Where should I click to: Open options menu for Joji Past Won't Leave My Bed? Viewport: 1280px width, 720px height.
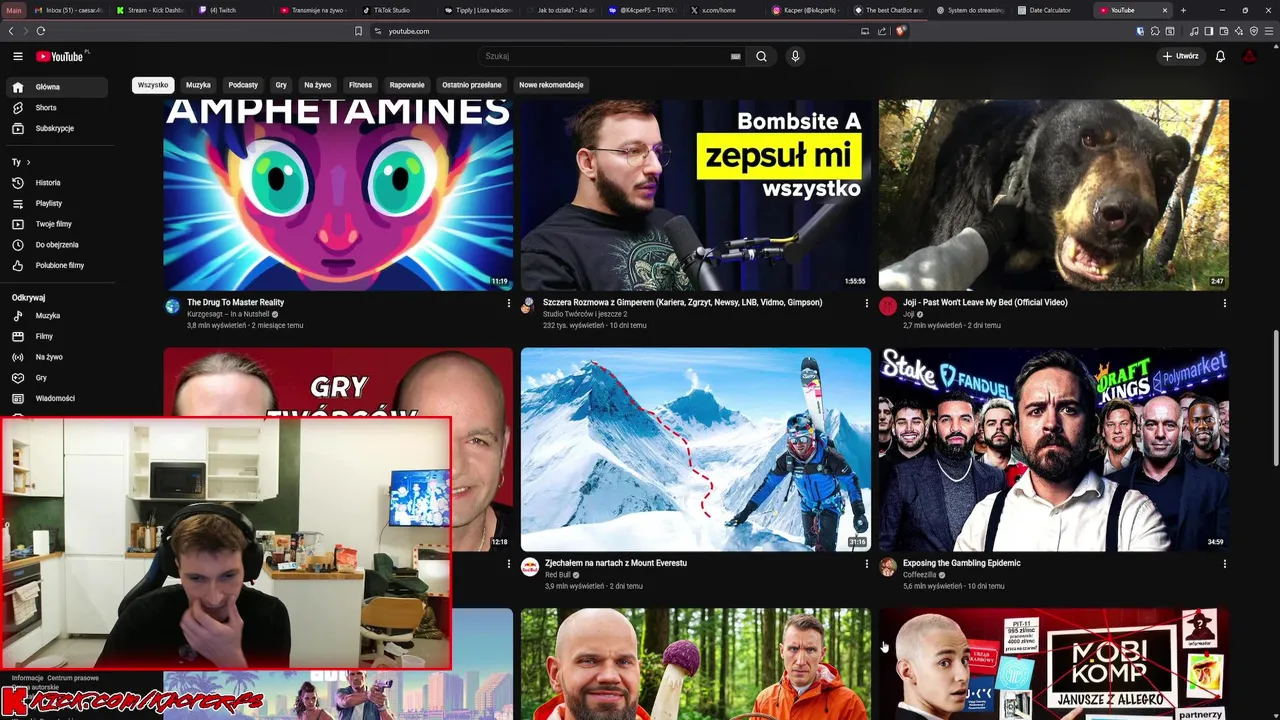(x=1224, y=303)
